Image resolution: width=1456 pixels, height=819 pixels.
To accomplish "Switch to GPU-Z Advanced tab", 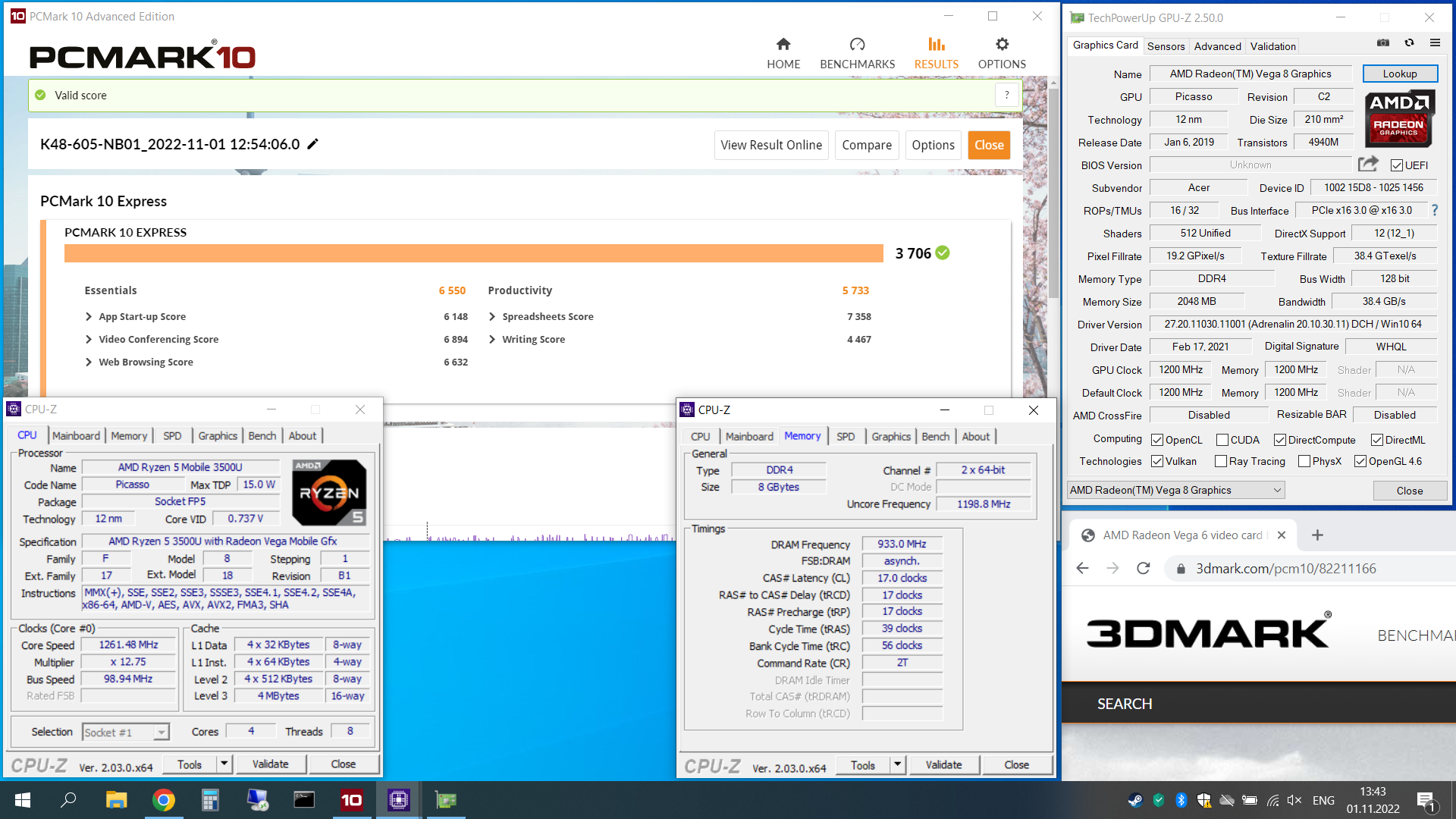I will [x=1217, y=46].
